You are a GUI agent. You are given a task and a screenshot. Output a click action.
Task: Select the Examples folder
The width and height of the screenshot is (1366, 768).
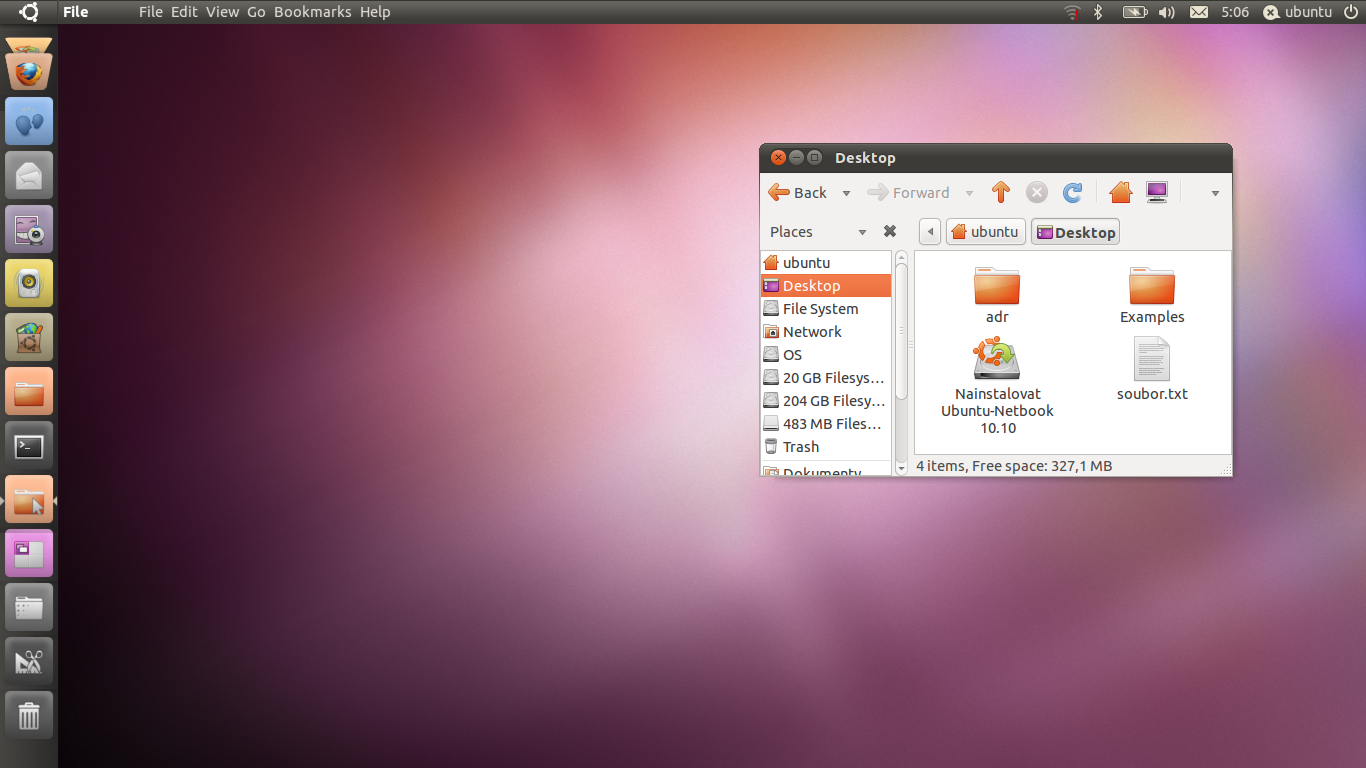pos(1152,296)
